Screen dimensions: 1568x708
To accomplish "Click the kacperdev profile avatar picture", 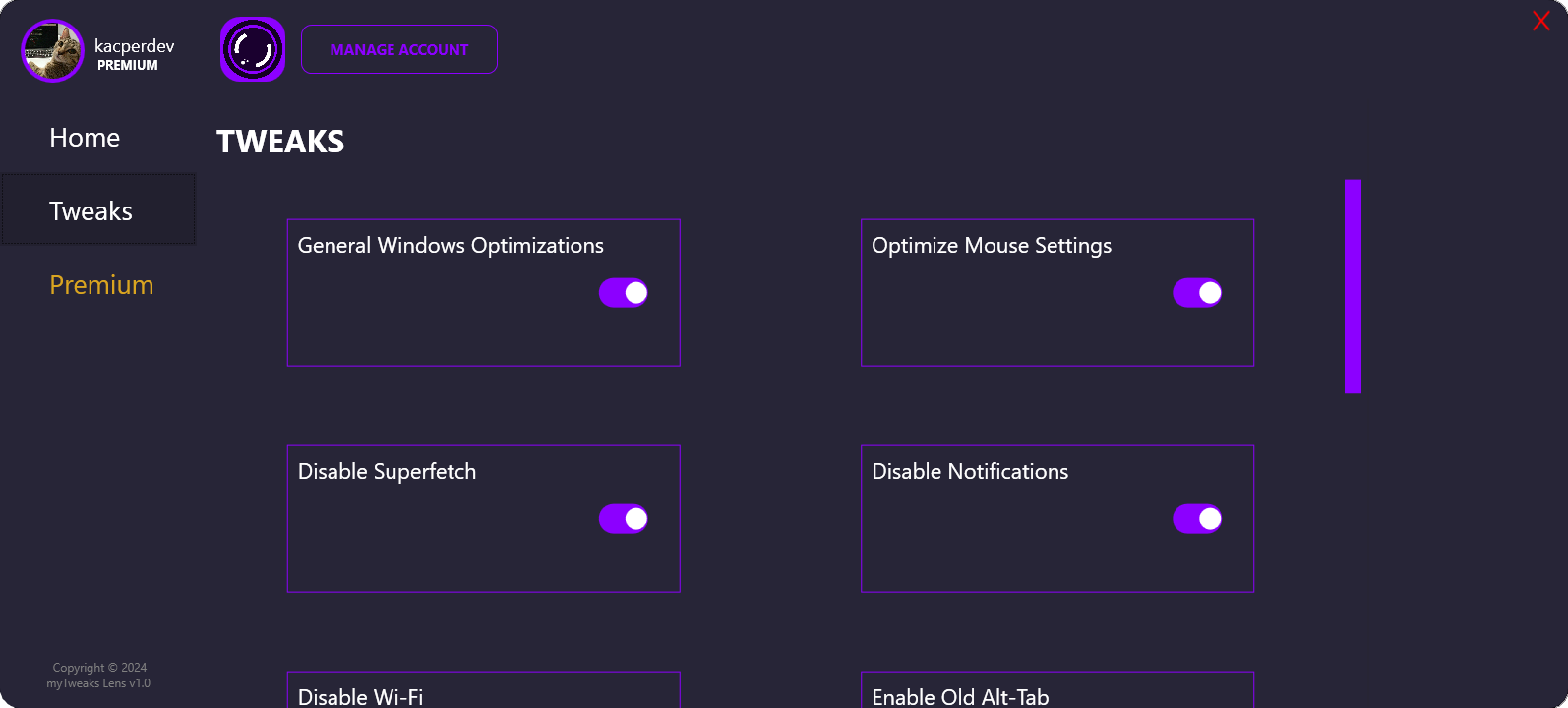I will click(x=53, y=50).
